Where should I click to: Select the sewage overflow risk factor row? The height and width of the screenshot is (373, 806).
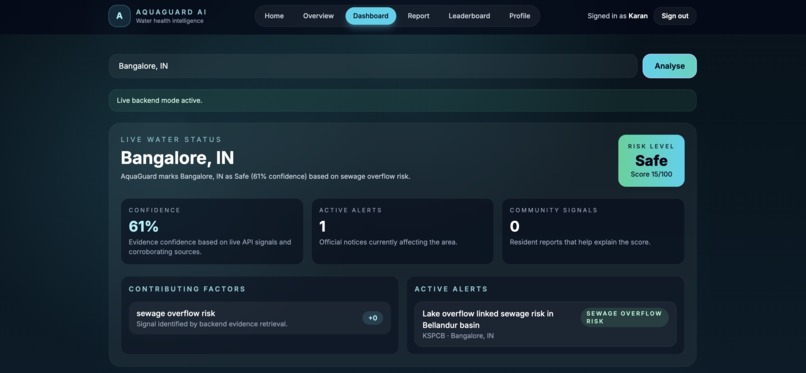(260, 318)
